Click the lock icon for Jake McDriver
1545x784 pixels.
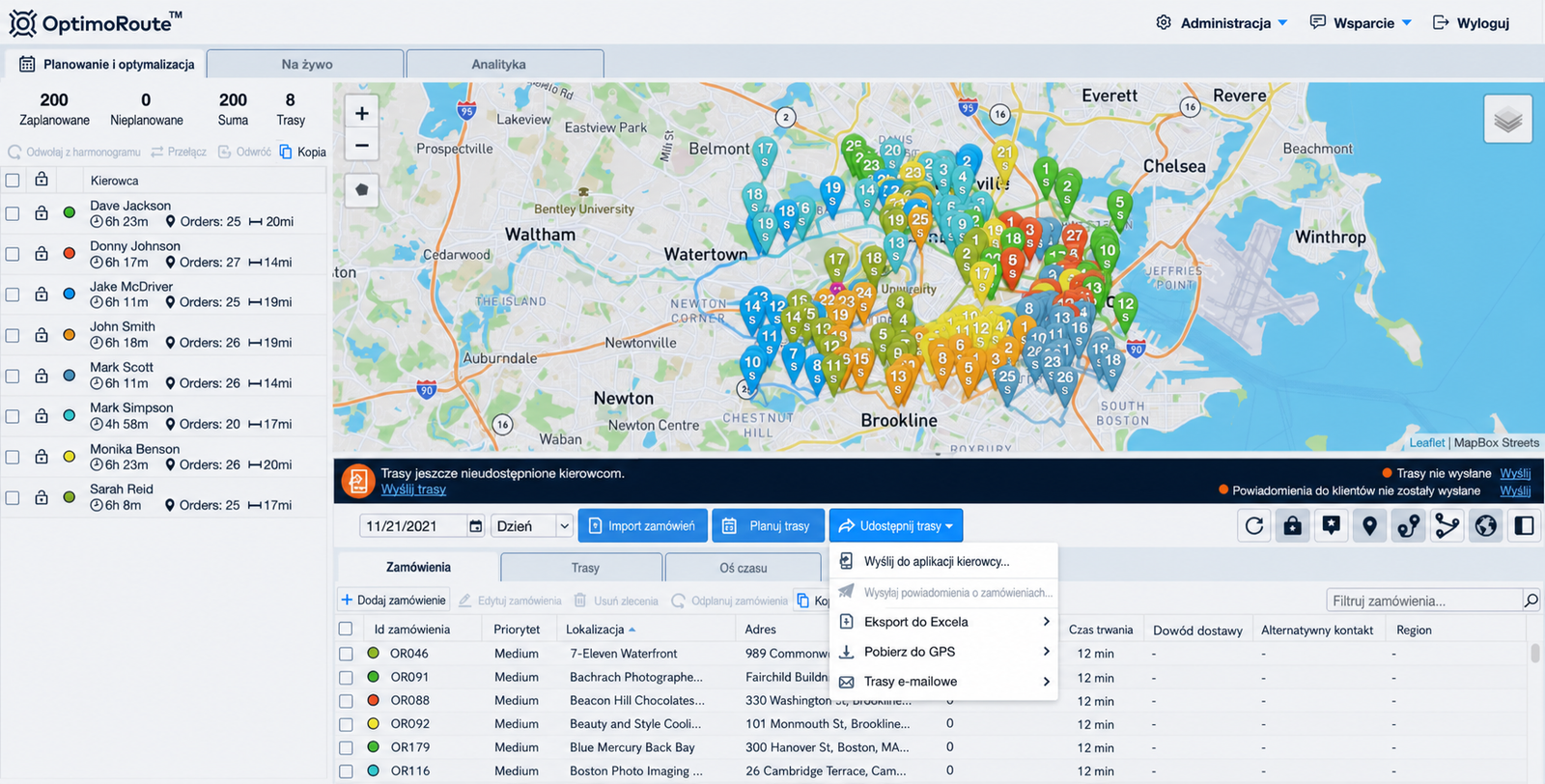tap(42, 294)
